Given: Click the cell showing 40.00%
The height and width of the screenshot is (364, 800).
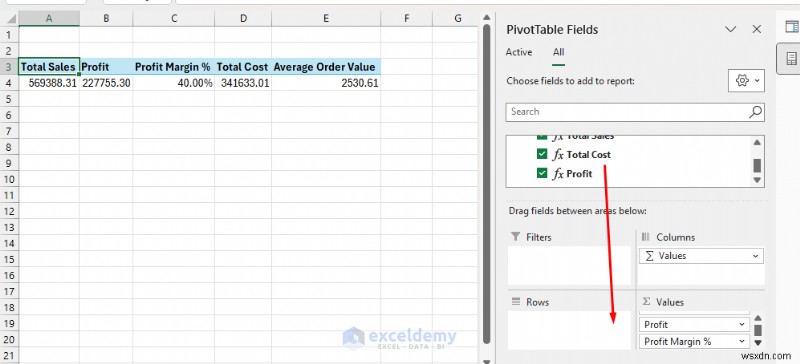Looking at the screenshot, I should click(x=174, y=83).
